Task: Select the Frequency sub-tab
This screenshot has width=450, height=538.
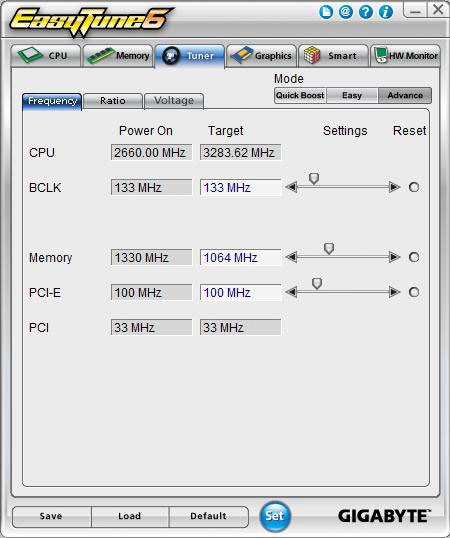Action: pos(52,101)
